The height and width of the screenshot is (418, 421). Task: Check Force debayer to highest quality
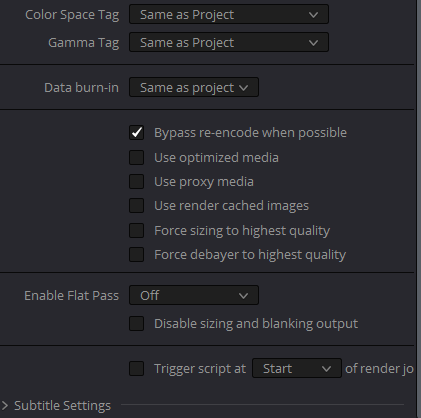pos(137,255)
